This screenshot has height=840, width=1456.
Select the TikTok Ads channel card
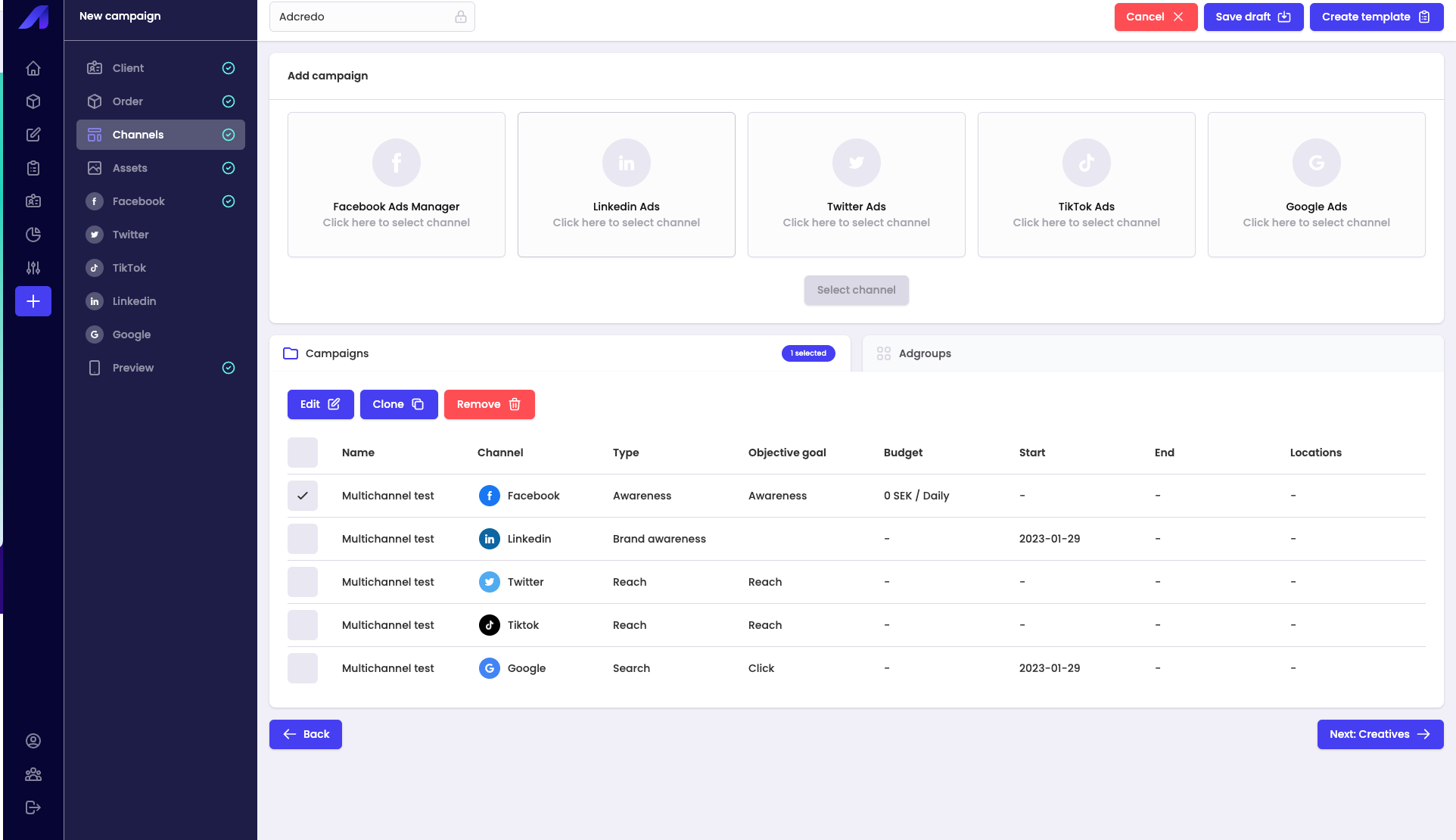(x=1086, y=185)
